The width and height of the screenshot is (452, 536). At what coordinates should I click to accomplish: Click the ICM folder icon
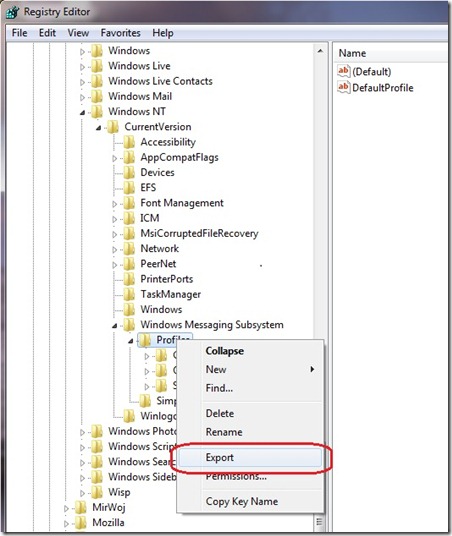[129, 218]
